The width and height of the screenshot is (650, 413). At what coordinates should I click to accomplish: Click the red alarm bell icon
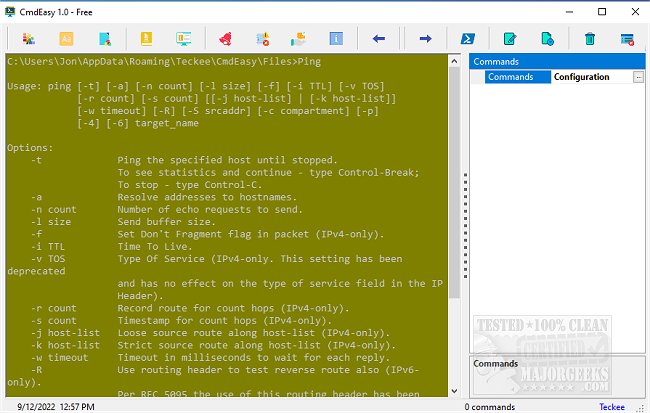click(x=225, y=39)
